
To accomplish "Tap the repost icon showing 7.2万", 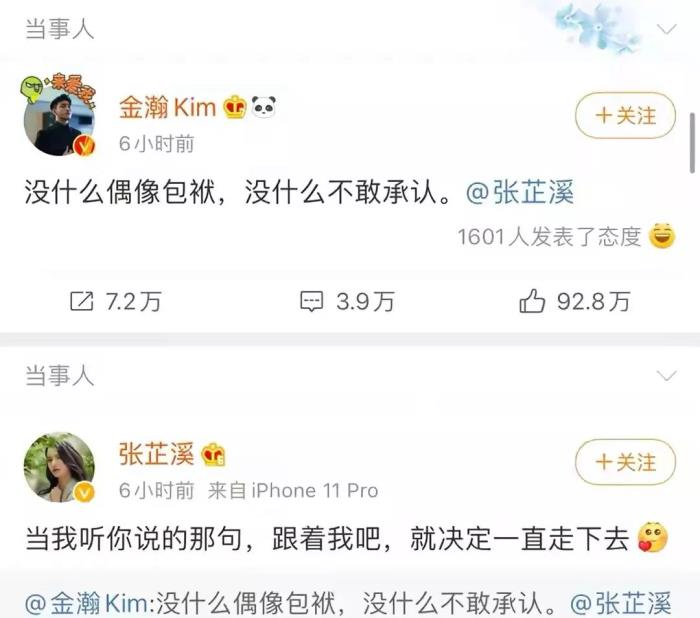I will (x=82, y=301).
